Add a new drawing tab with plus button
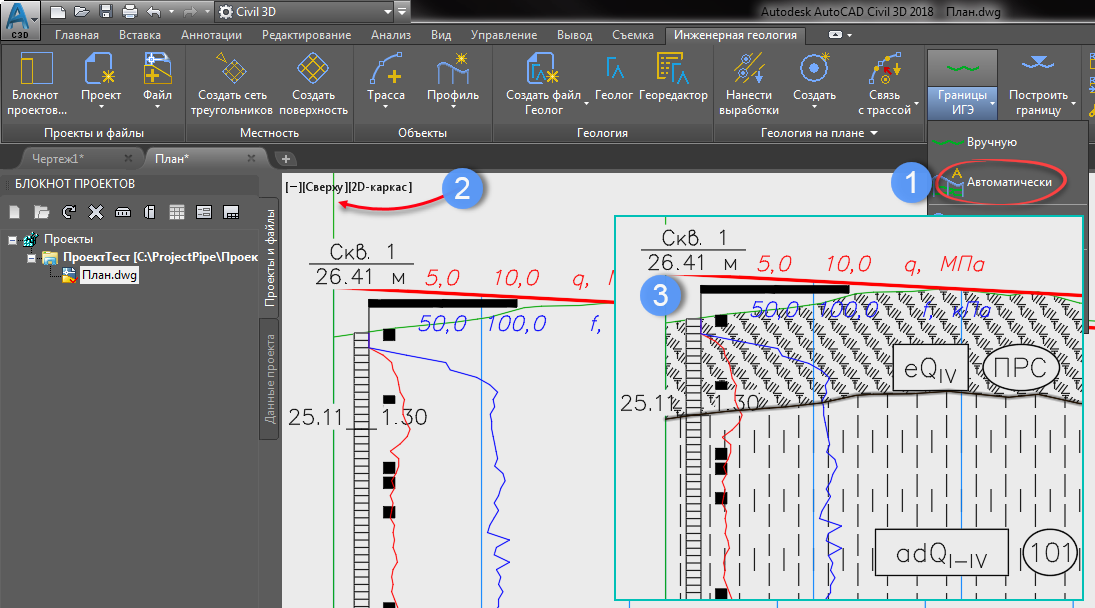The height and width of the screenshot is (608, 1095). 286,159
